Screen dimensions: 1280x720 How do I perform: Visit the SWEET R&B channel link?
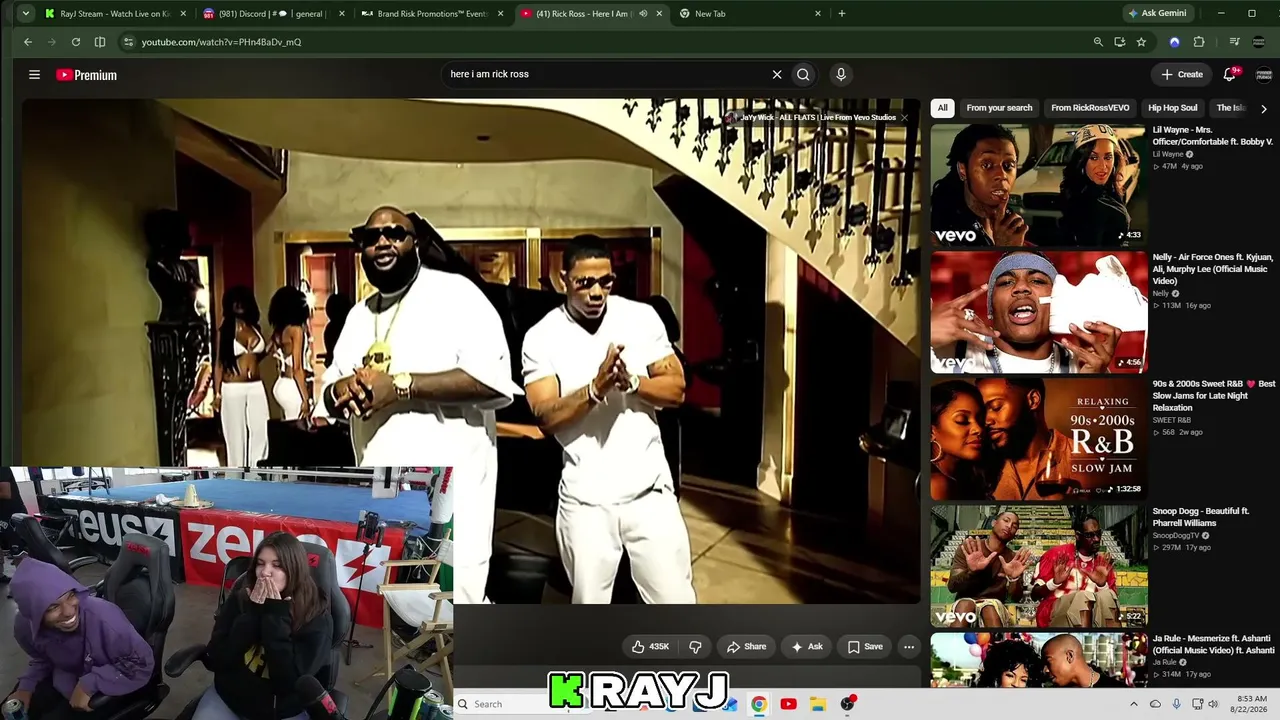pyautogui.click(x=1172, y=421)
